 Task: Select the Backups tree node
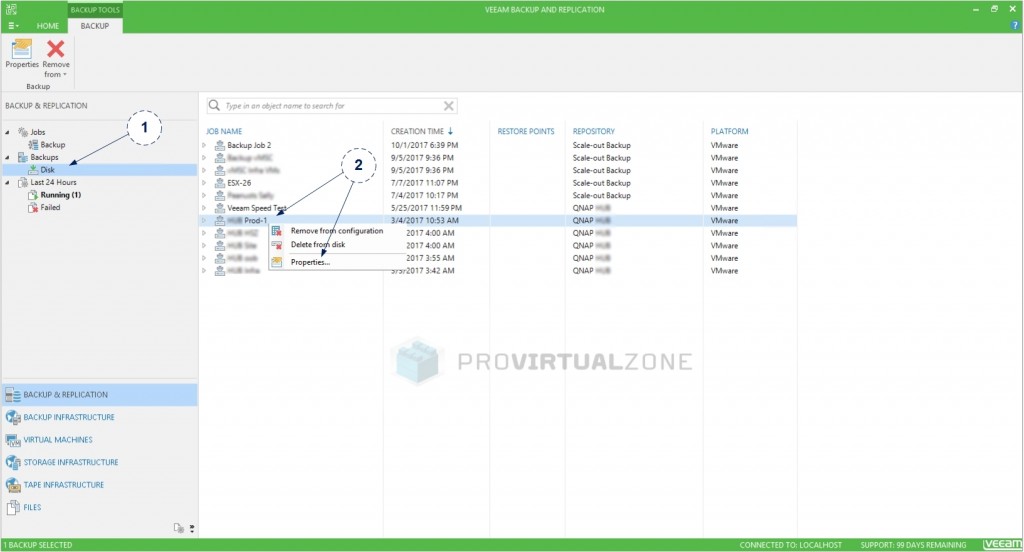(x=44, y=157)
